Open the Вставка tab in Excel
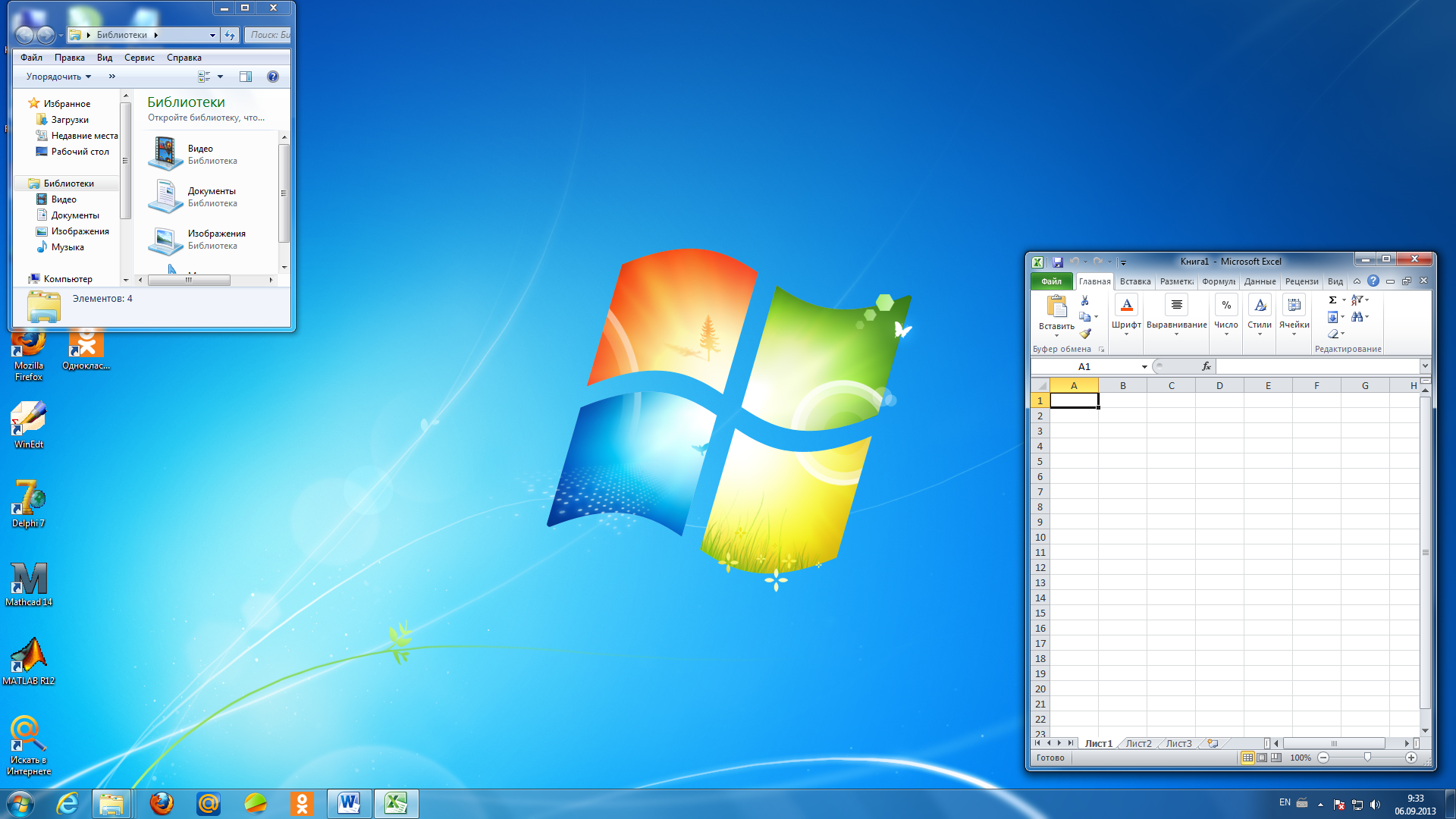The image size is (1456, 819). (1135, 281)
